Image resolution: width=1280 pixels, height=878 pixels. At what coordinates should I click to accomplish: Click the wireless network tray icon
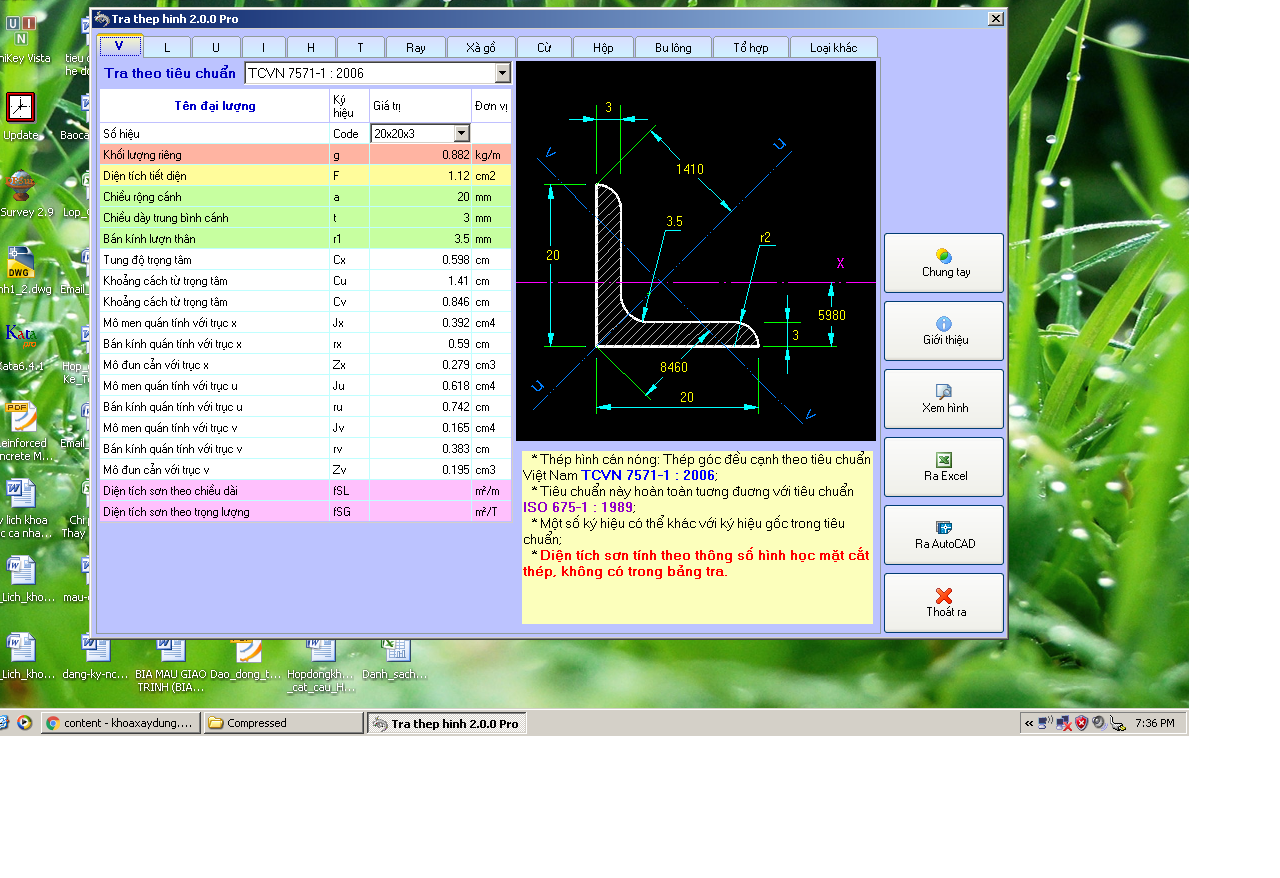(1045, 723)
